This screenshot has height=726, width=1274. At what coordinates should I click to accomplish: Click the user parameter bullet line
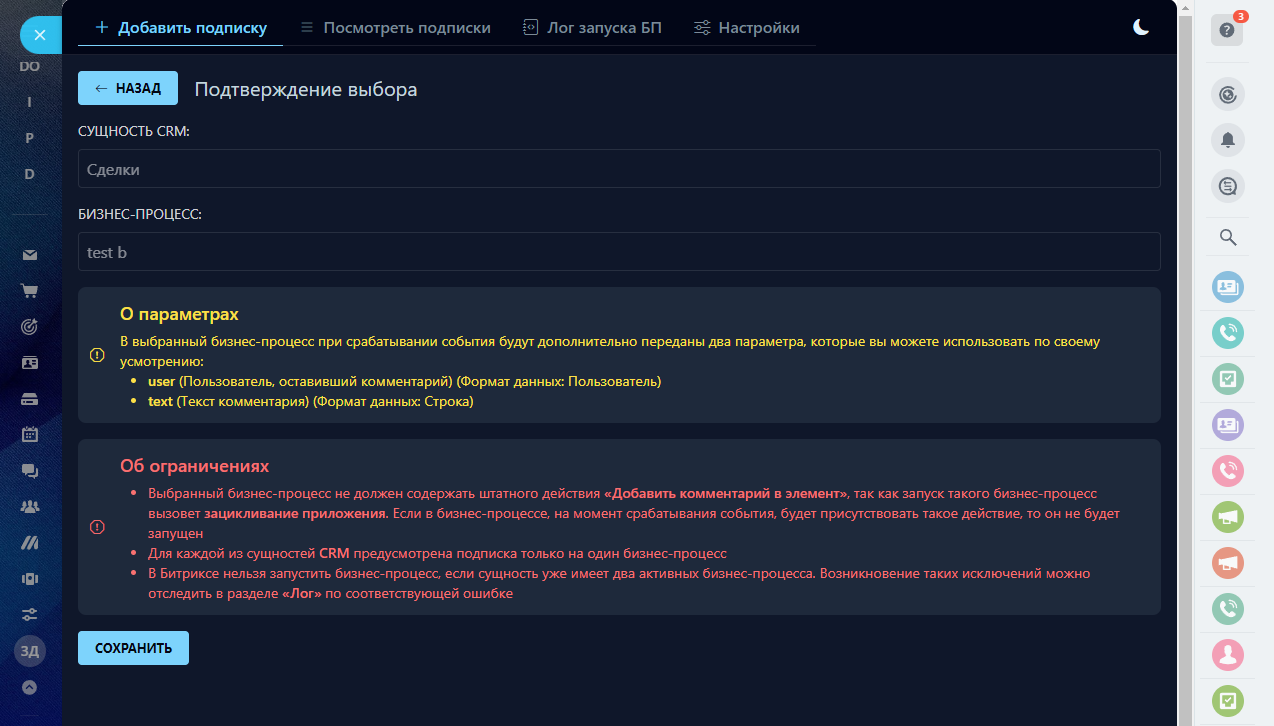click(405, 382)
